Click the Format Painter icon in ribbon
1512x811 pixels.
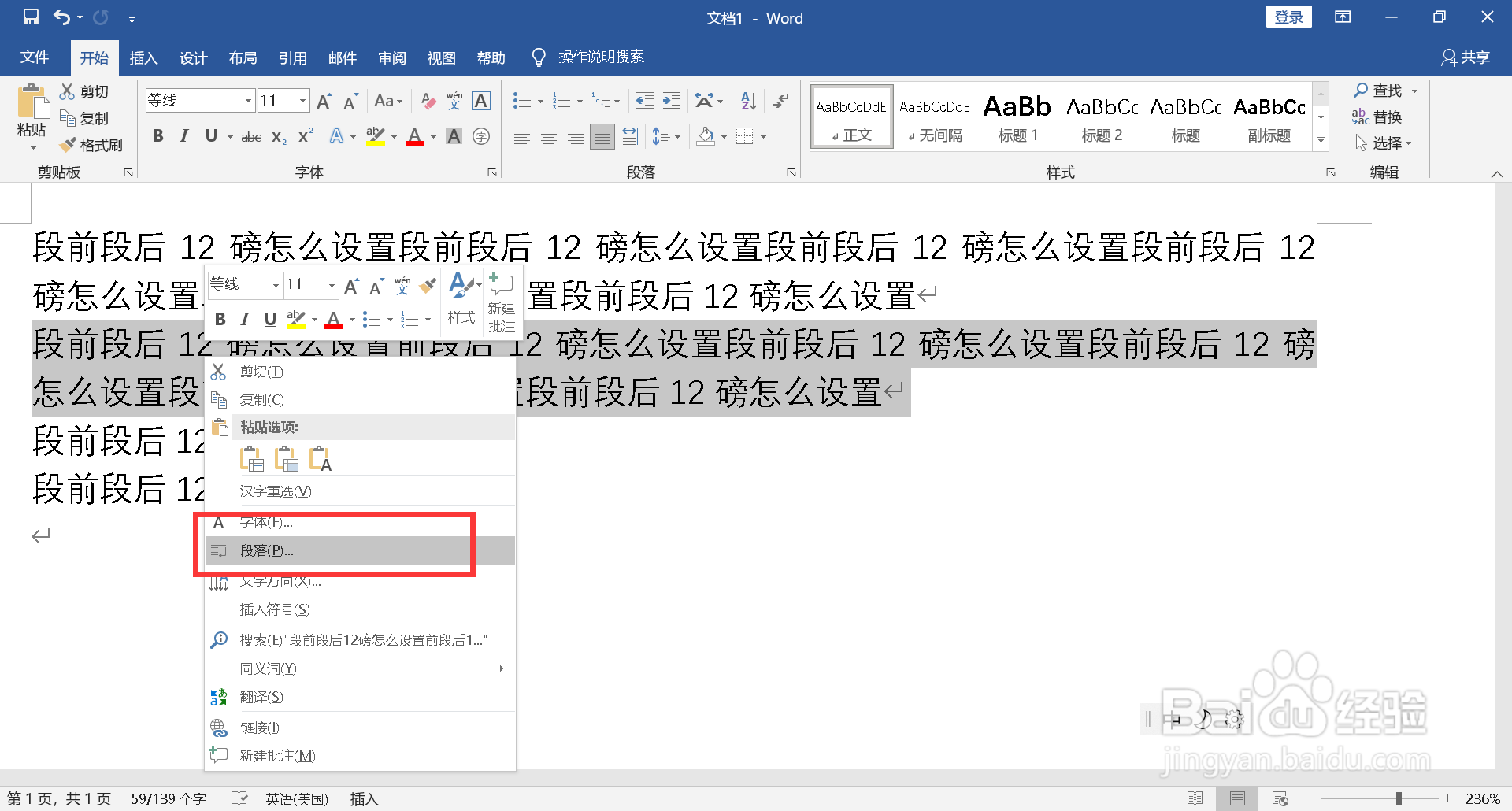(69, 145)
